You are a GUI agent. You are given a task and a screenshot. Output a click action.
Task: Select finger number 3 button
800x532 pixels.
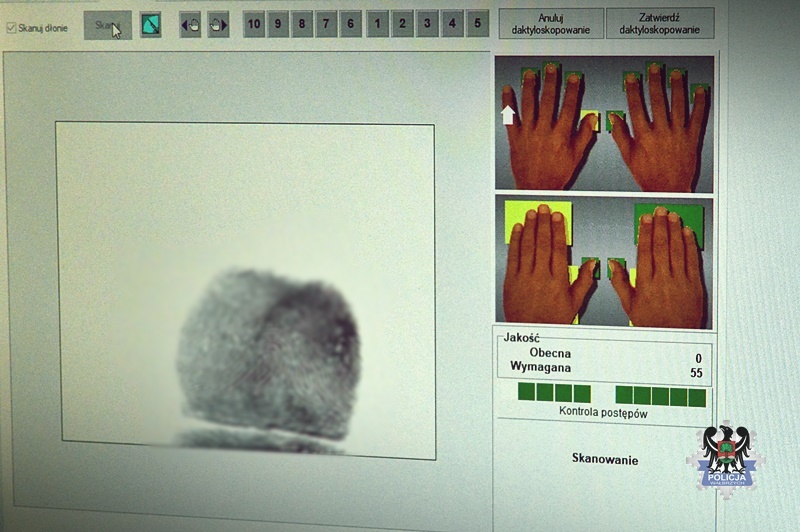point(427,23)
